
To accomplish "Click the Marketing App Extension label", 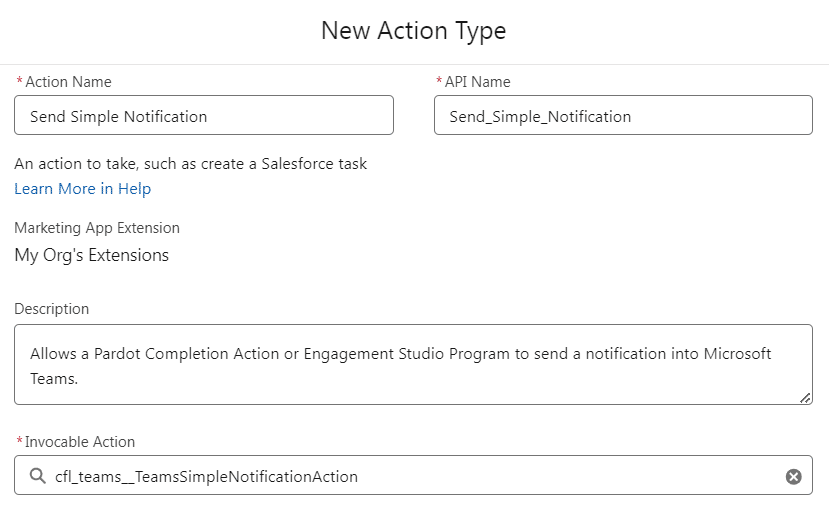I will 97,228.
